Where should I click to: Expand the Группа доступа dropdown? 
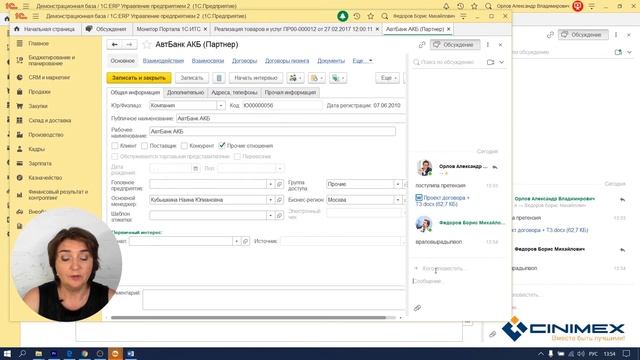pyautogui.click(x=398, y=184)
